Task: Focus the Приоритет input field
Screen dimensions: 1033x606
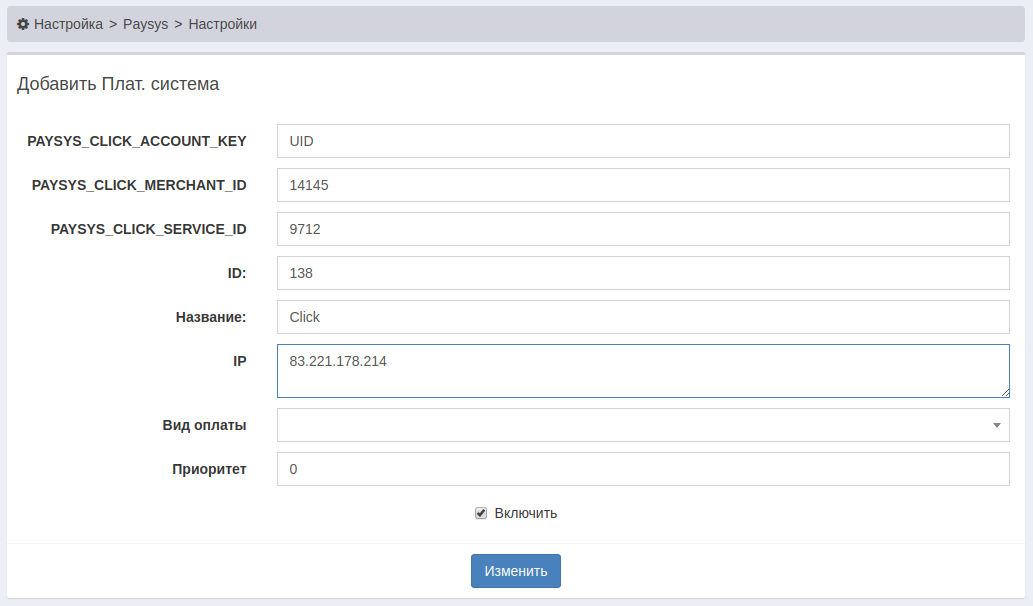Action: tap(642, 469)
